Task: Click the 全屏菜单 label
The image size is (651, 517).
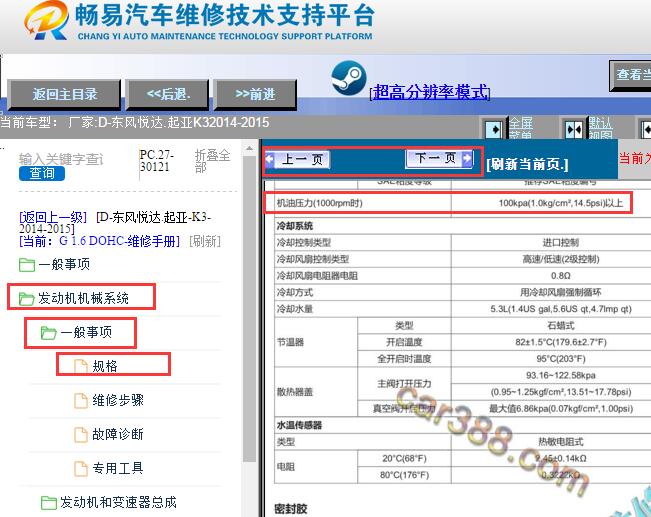Action: click(521, 129)
